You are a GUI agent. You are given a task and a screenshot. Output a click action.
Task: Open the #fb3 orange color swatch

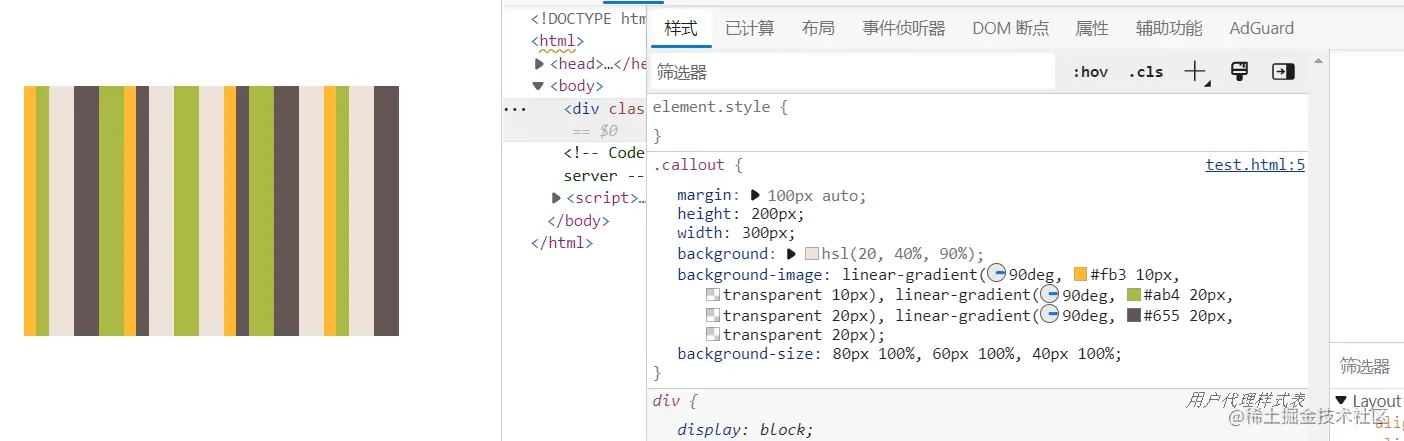click(1080, 274)
